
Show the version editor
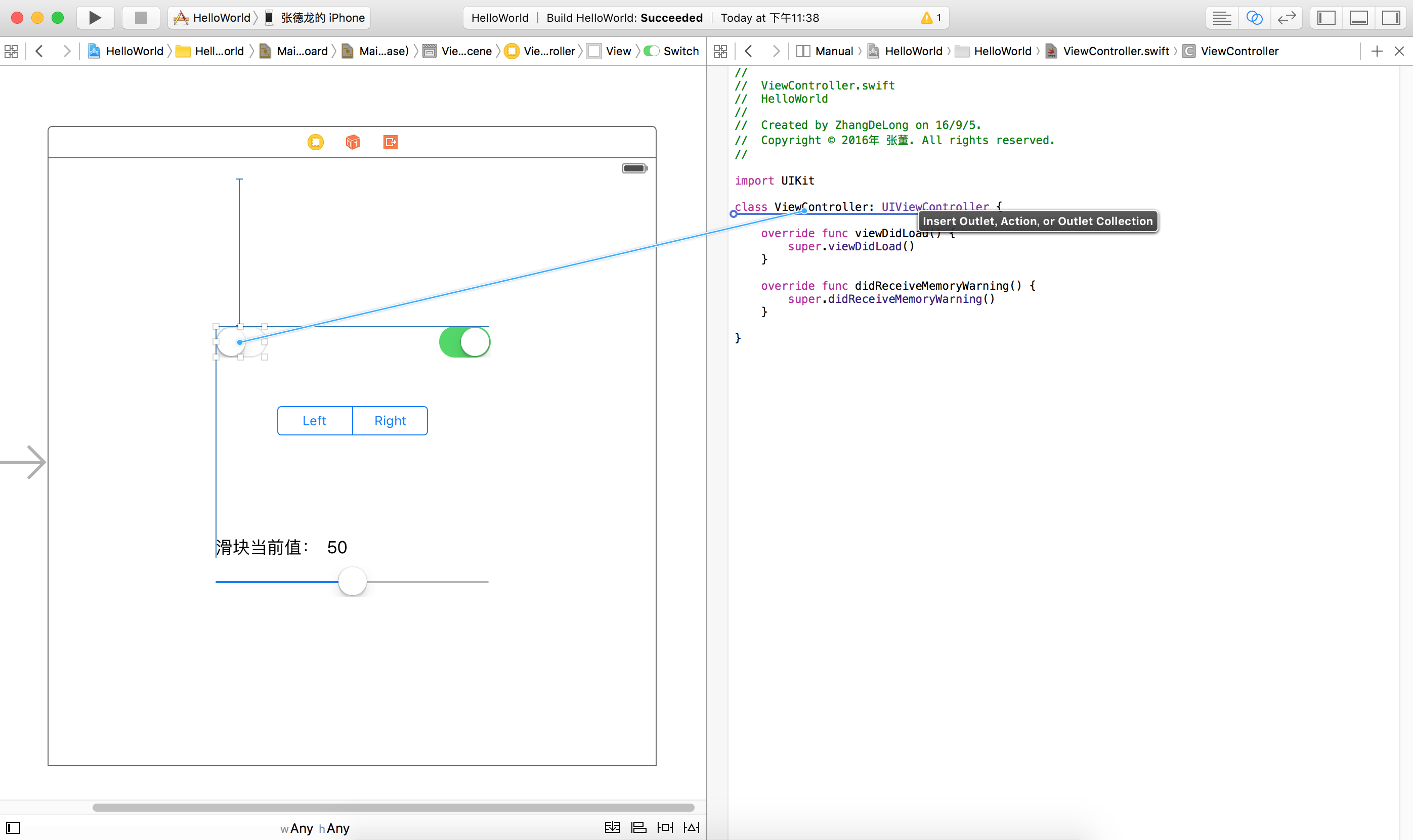click(x=1286, y=18)
